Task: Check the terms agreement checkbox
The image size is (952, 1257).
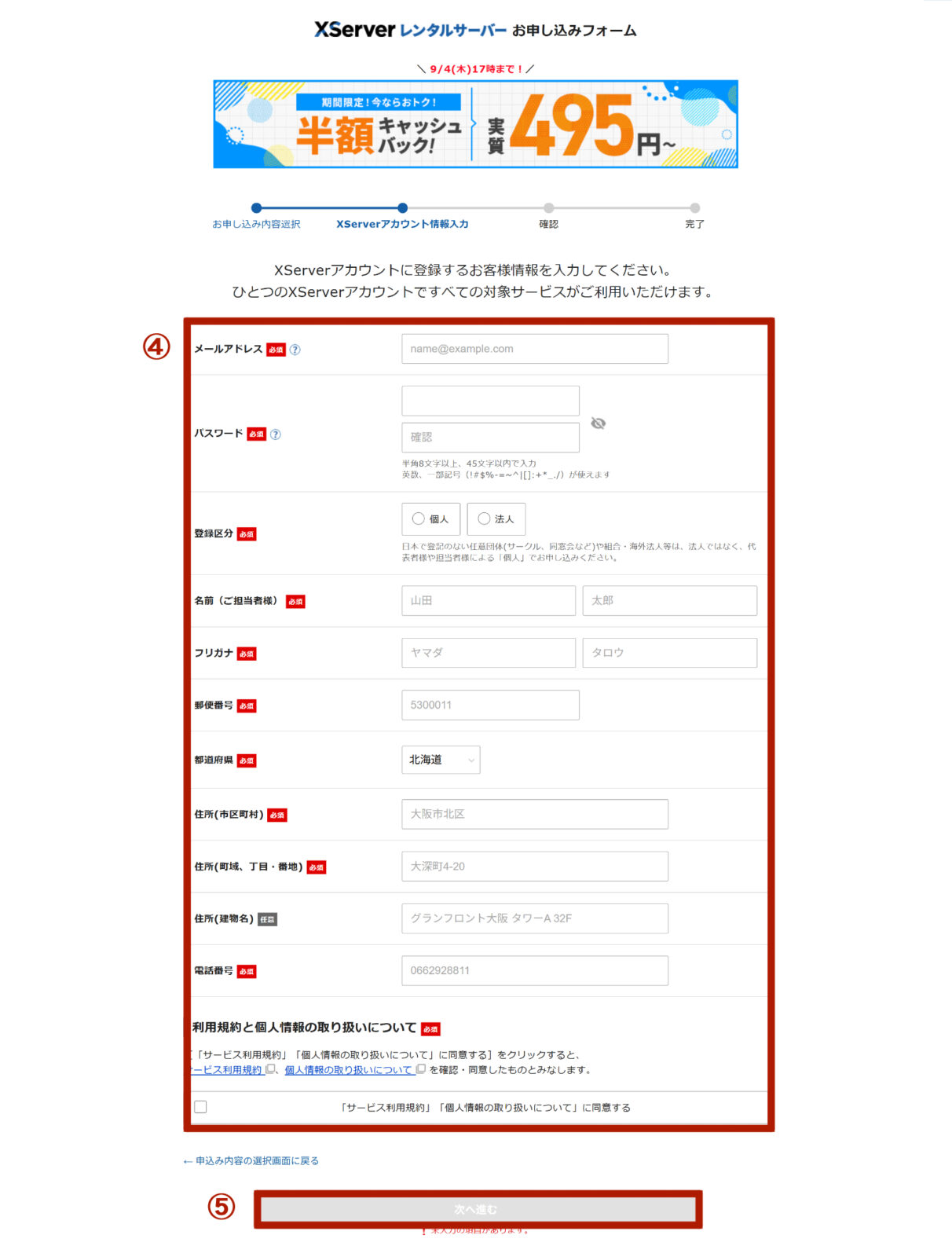Action: pyautogui.click(x=201, y=1107)
